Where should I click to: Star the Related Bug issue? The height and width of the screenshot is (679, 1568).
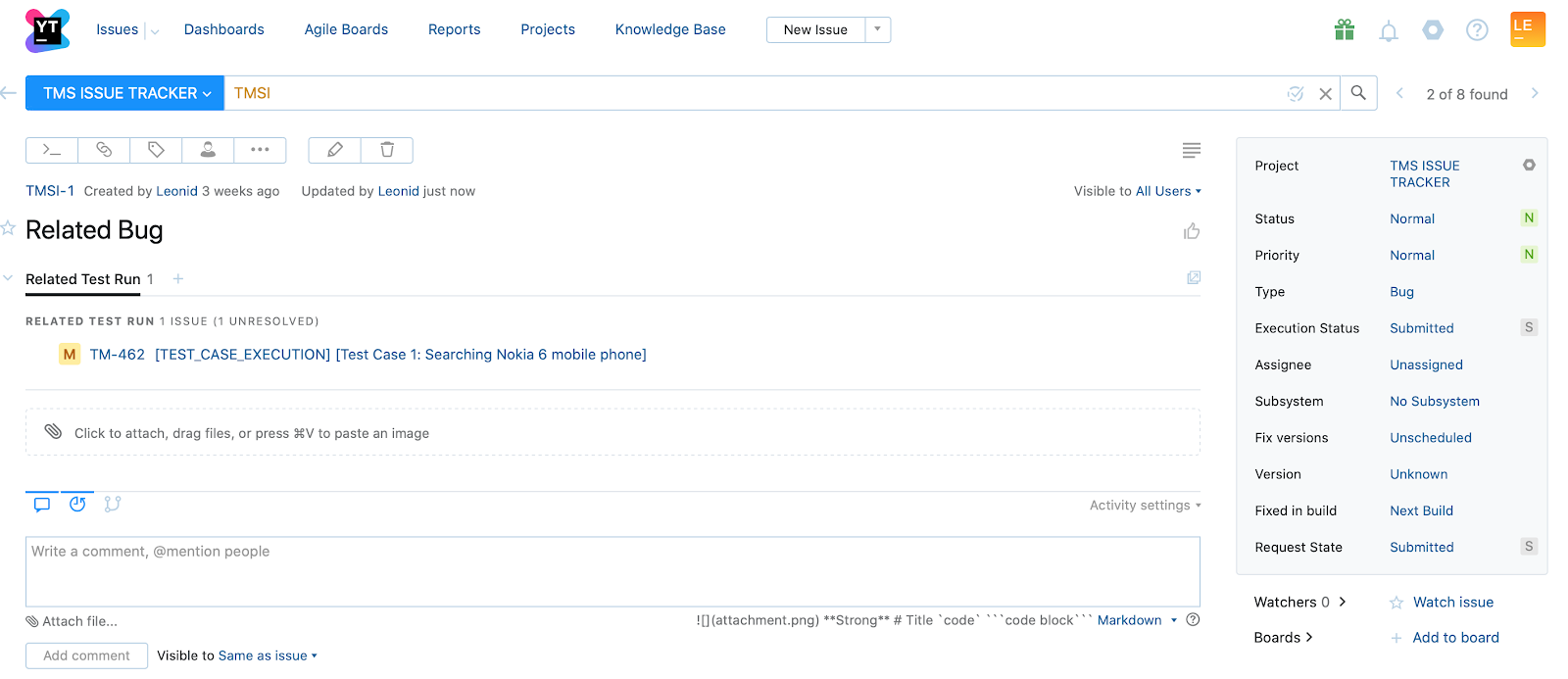pos(8,228)
